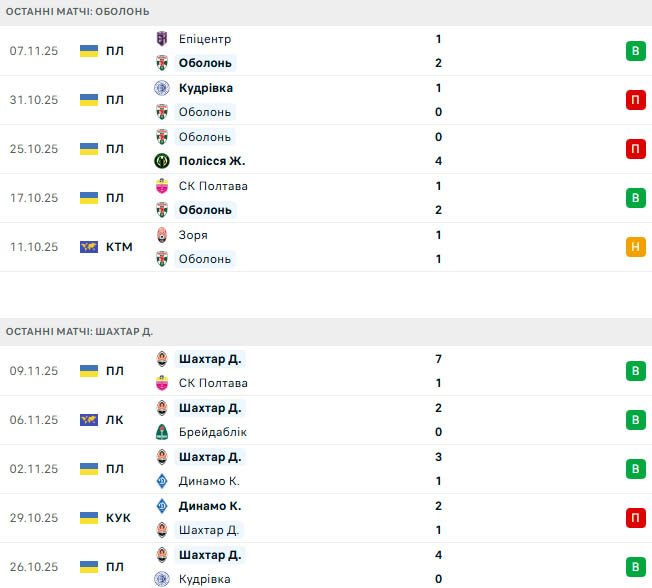The height and width of the screenshot is (588, 652).
Task: Select the Останні матчі: Оболонь section header
Action: [78, 11]
